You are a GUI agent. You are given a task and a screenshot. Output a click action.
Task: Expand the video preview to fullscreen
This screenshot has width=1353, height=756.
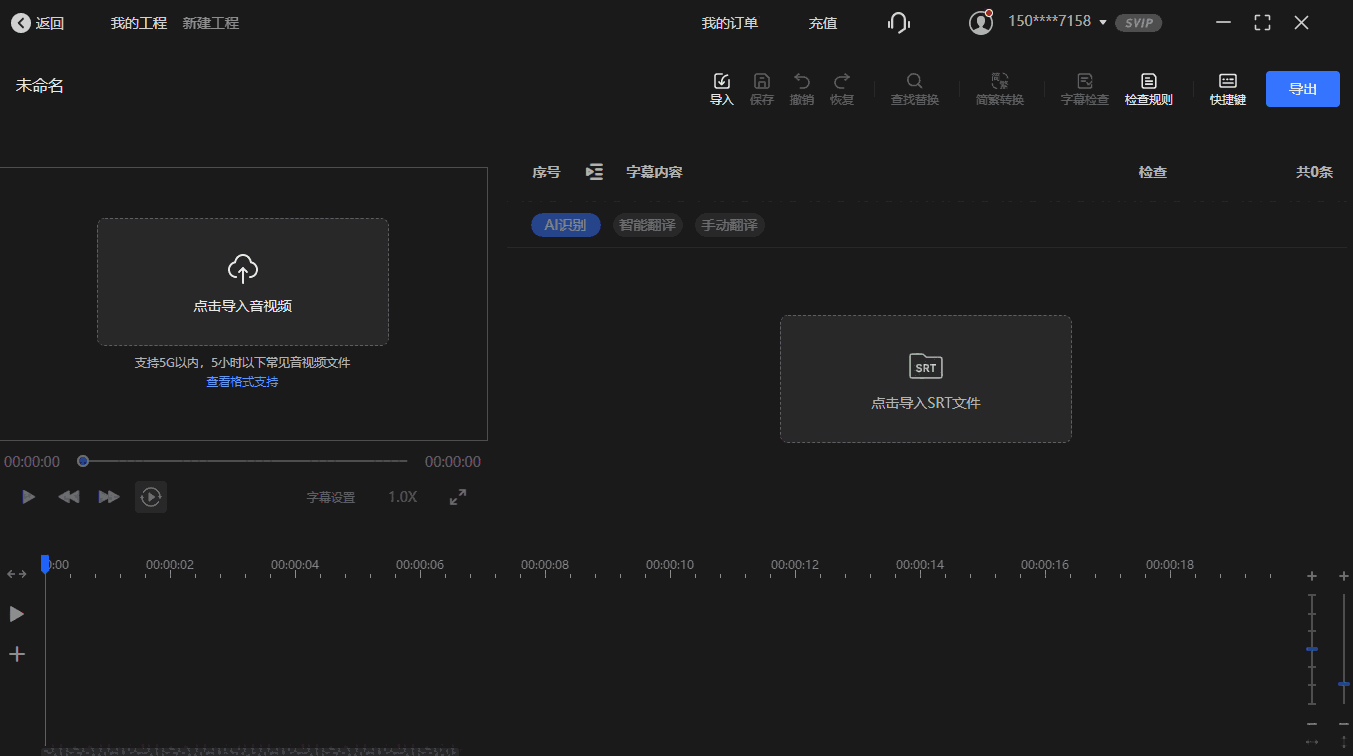click(458, 497)
